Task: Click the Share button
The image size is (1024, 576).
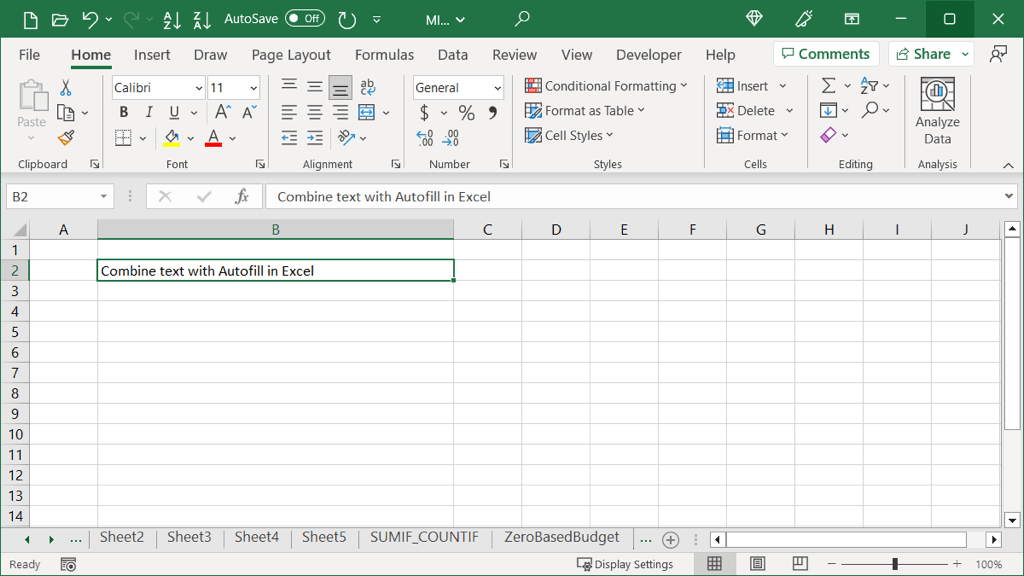Action: coord(924,54)
